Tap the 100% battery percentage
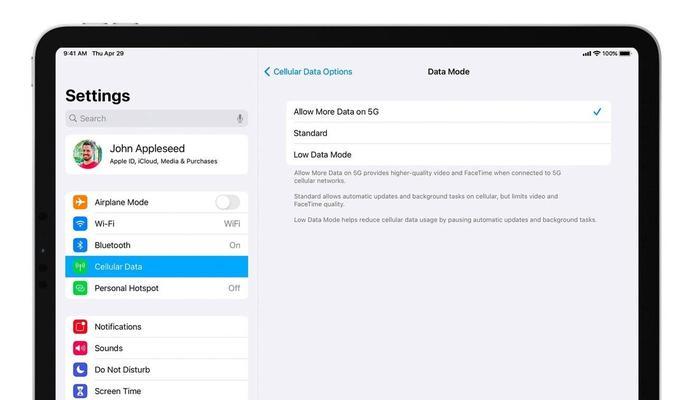Image resolution: width=693 pixels, height=400 pixels. (x=609, y=53)
